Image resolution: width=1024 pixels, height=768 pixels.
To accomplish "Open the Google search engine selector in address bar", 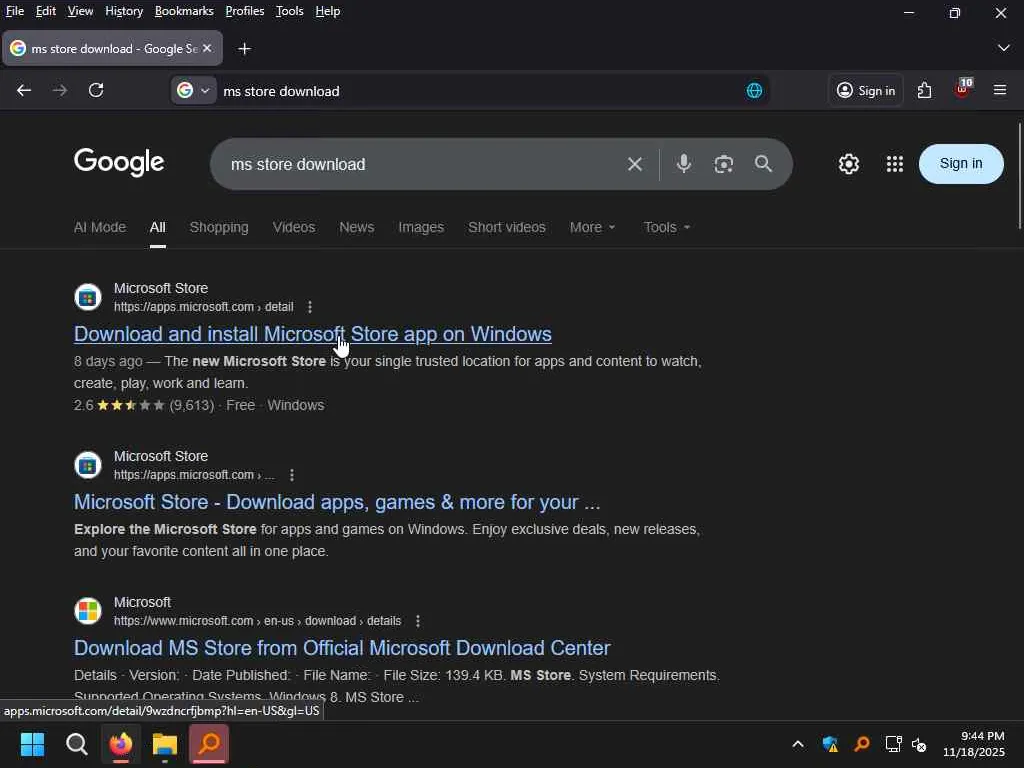I will point(193,90).
